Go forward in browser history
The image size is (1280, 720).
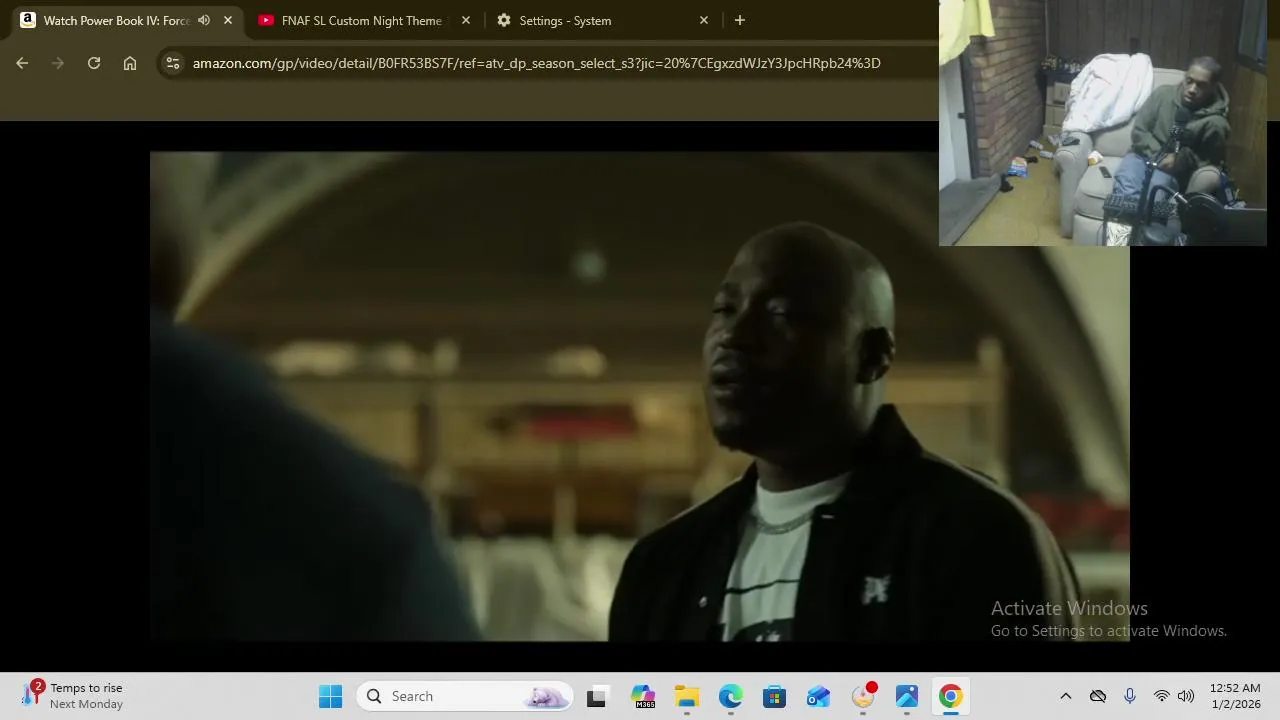coord(58,63)
